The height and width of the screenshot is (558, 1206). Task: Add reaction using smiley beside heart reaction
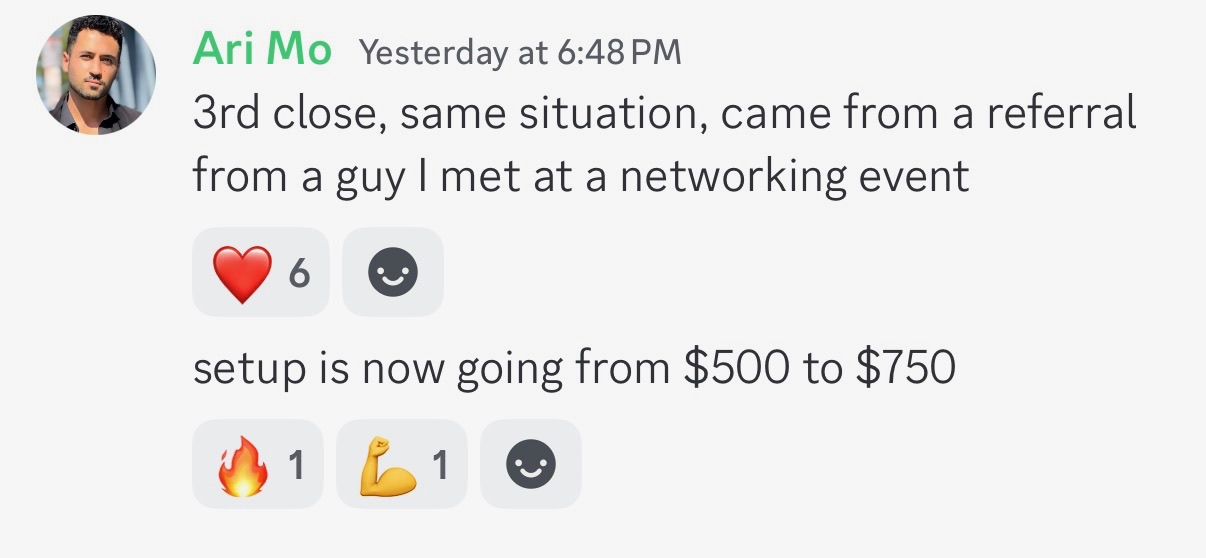[393, 272]
